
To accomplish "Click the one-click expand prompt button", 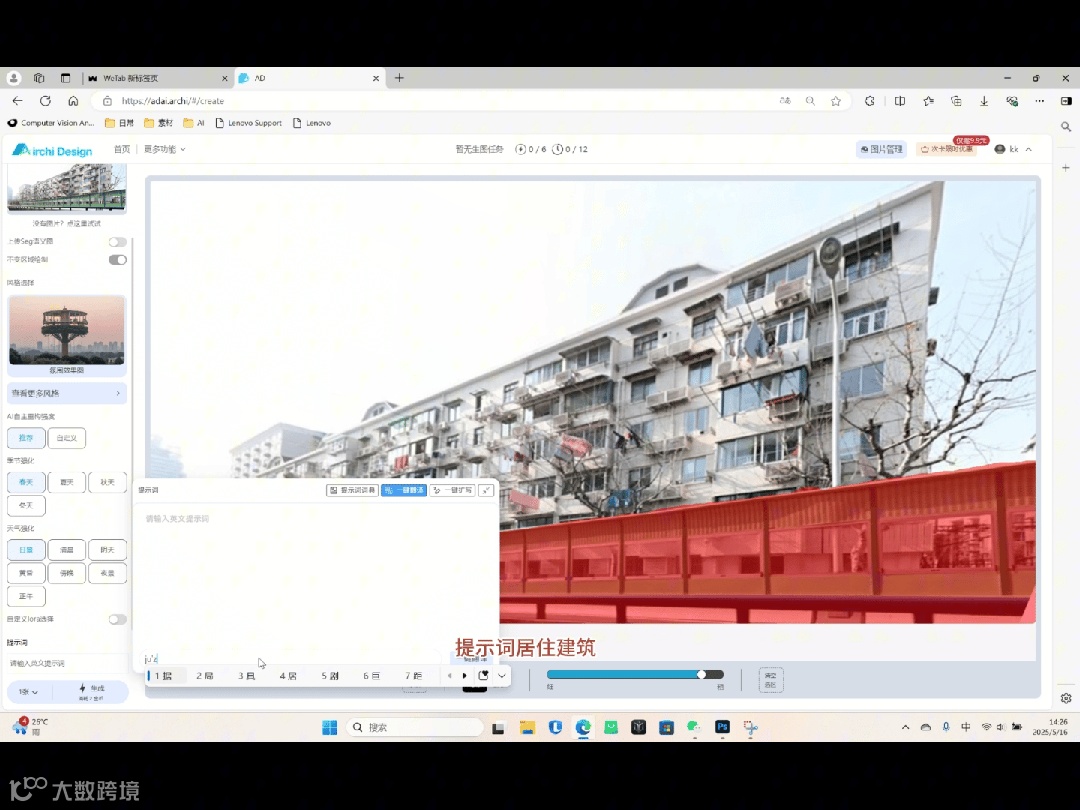I will 453,490.
